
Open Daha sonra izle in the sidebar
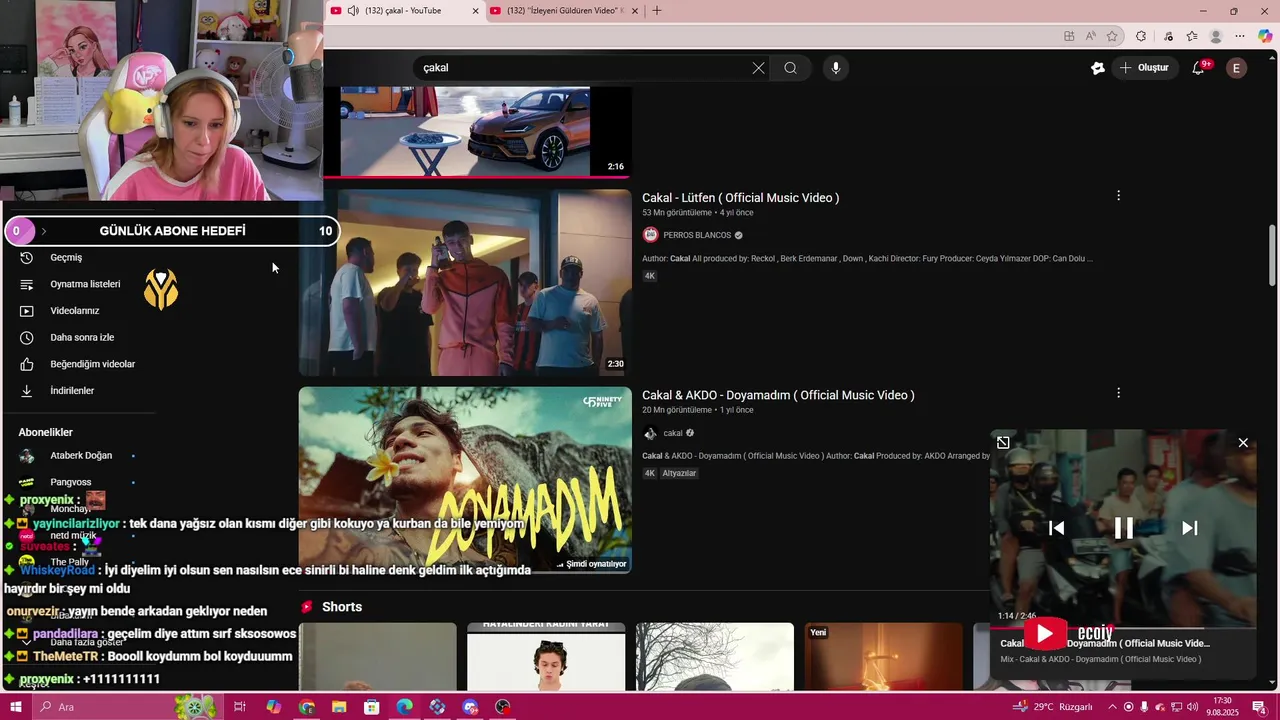(x=82, y=337)
